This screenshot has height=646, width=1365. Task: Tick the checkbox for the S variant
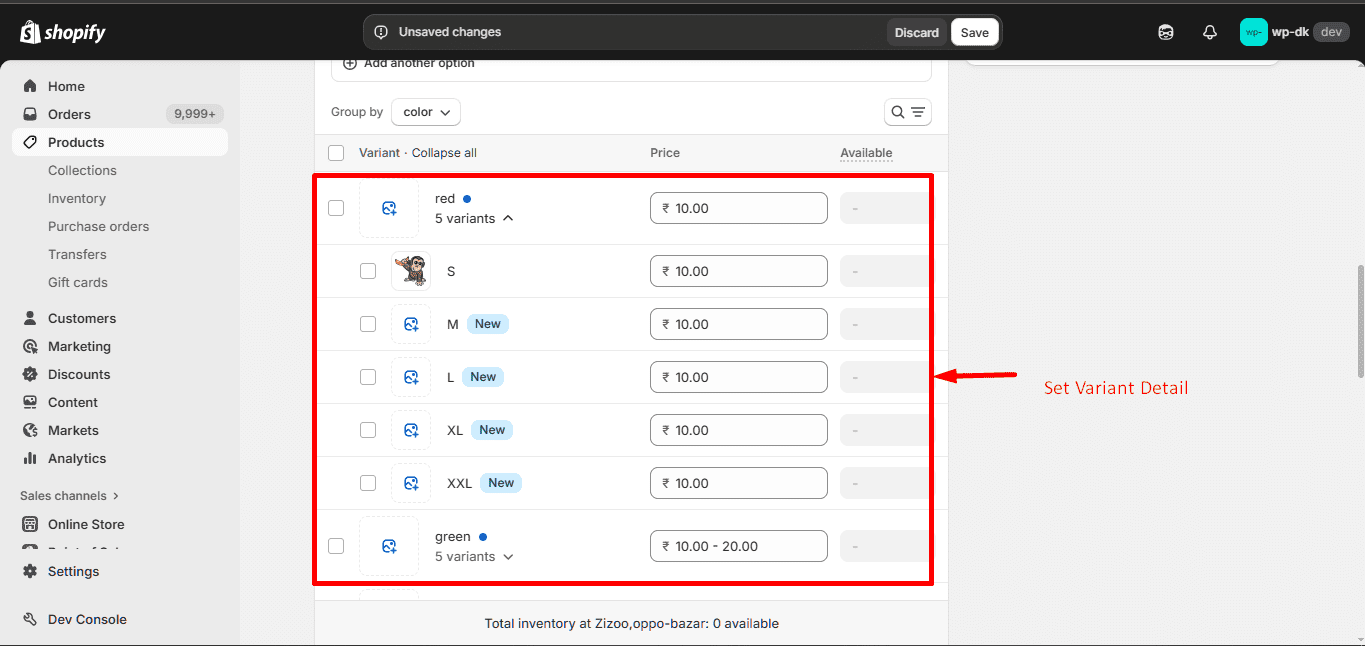(x=368, y=271)
